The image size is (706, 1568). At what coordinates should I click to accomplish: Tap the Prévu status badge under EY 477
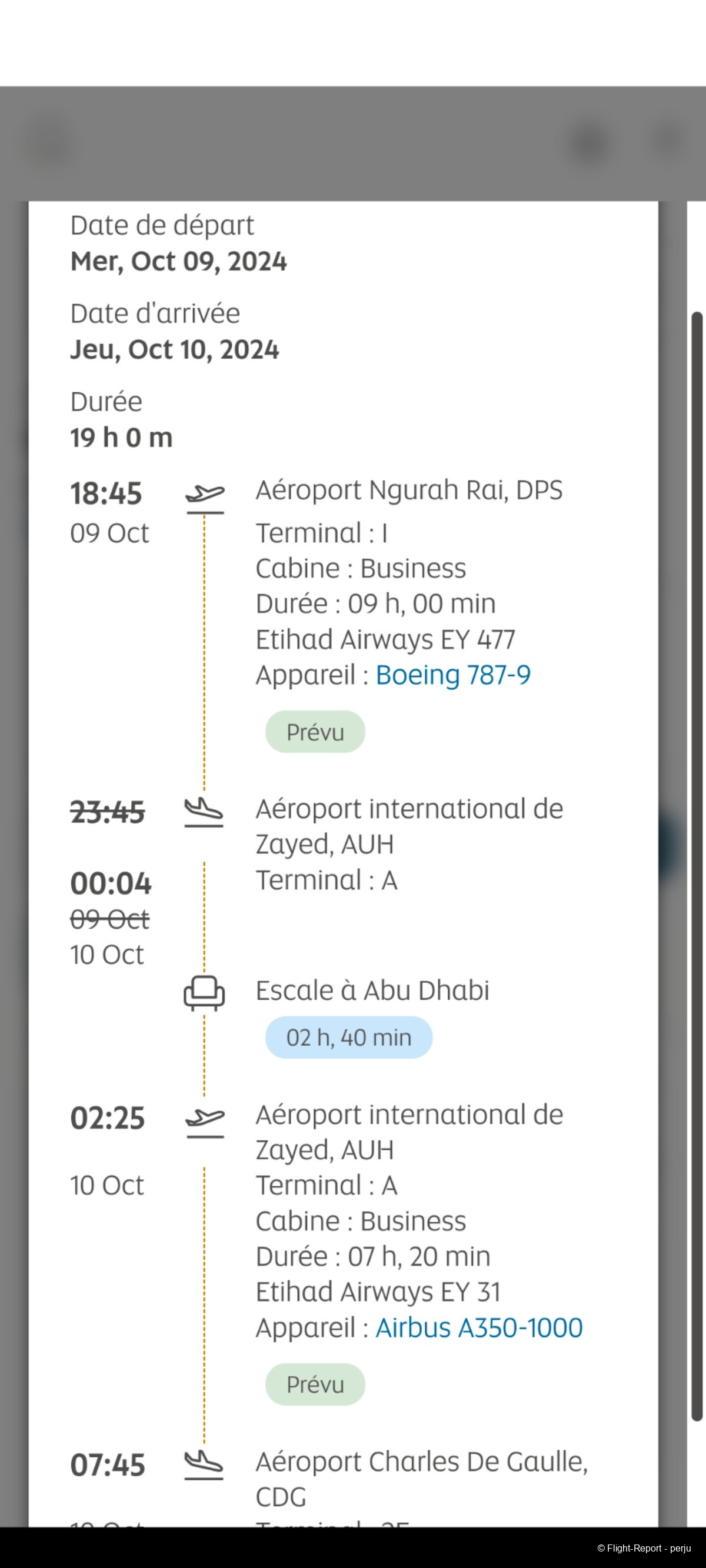pos(315,732)
